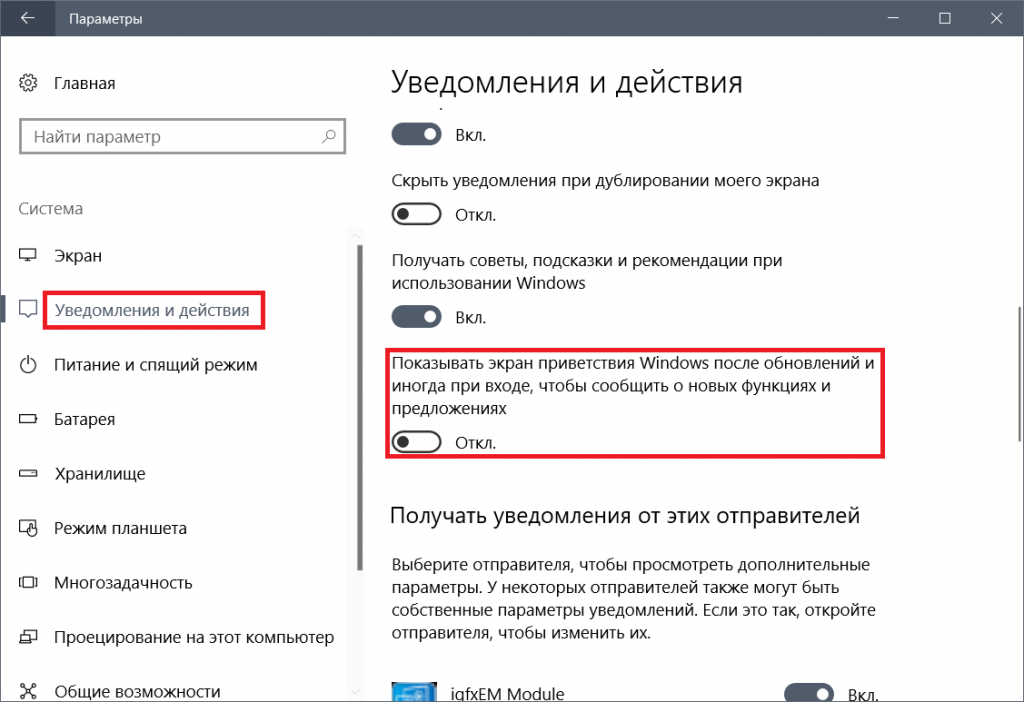The width and height of the screenshot is (1024, 702).
Task: Click the Режим планшета tablet icon
Action: [x=28, y=528]
